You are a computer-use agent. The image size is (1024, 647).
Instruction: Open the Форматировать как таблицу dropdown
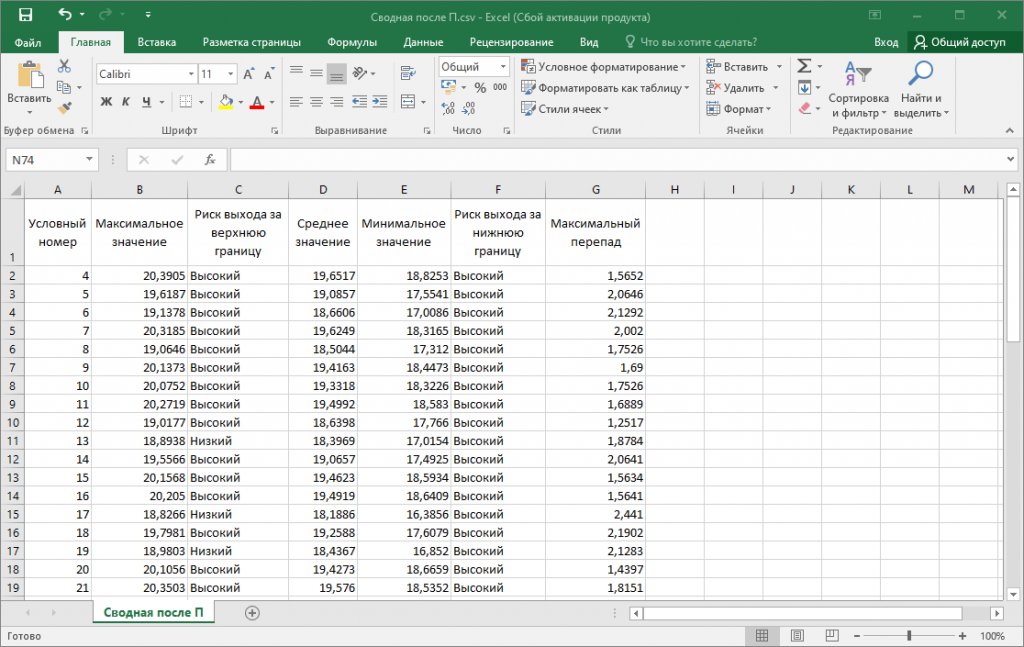[605, 87]
